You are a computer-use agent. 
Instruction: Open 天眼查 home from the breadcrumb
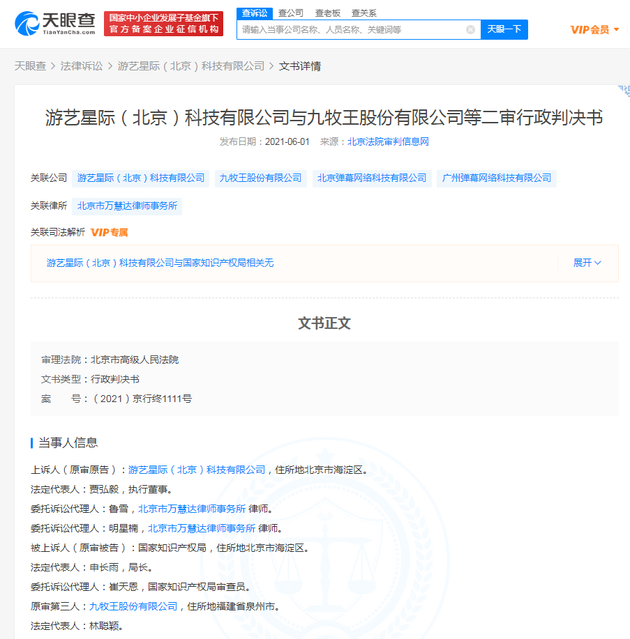click(x=30, y=66)
